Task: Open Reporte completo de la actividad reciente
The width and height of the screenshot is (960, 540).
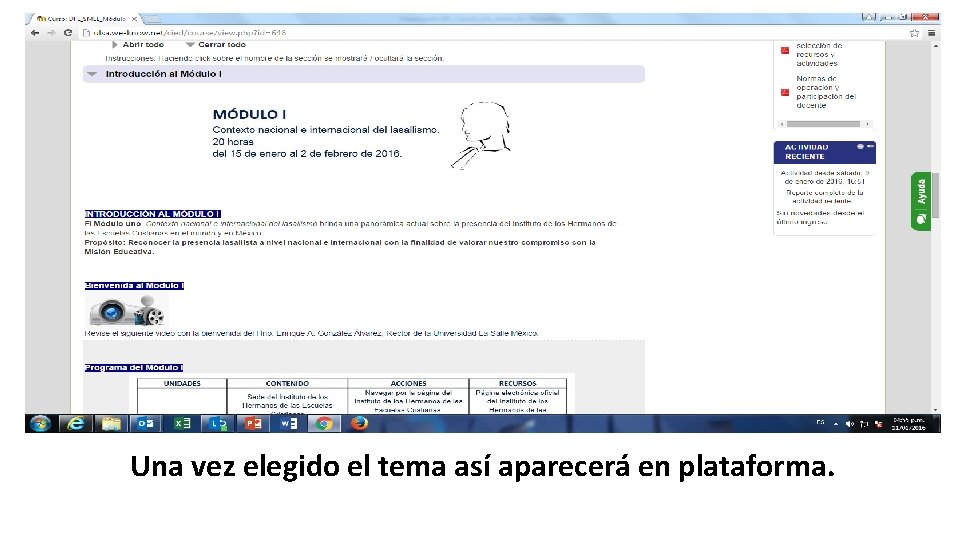Action: coord(825,197)
